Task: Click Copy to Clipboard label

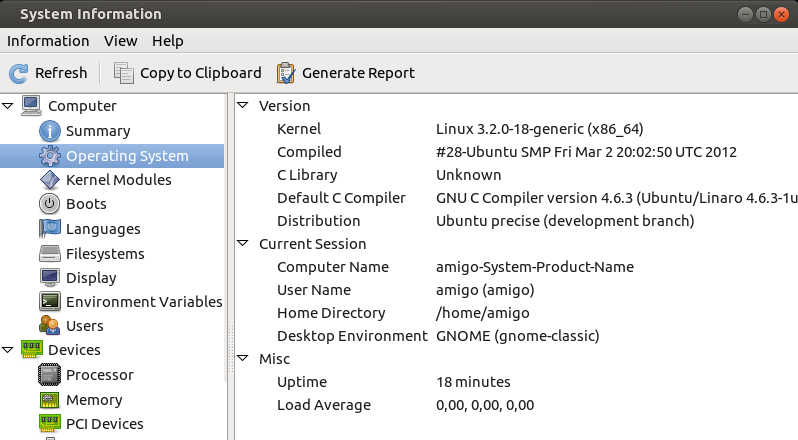Action: (201, 73)
